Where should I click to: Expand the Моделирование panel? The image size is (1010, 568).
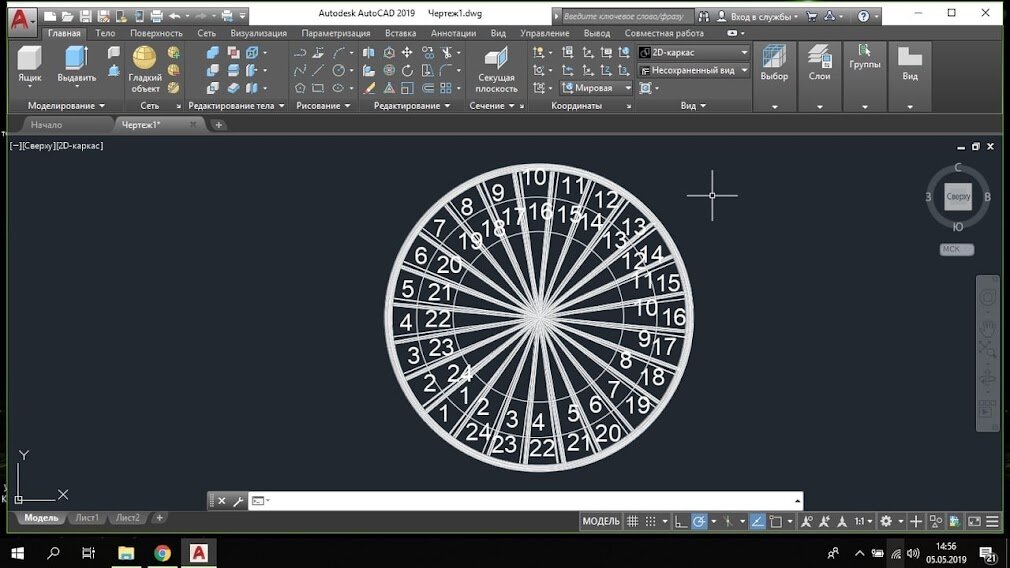pyautogui.click(x=66, y=106)
